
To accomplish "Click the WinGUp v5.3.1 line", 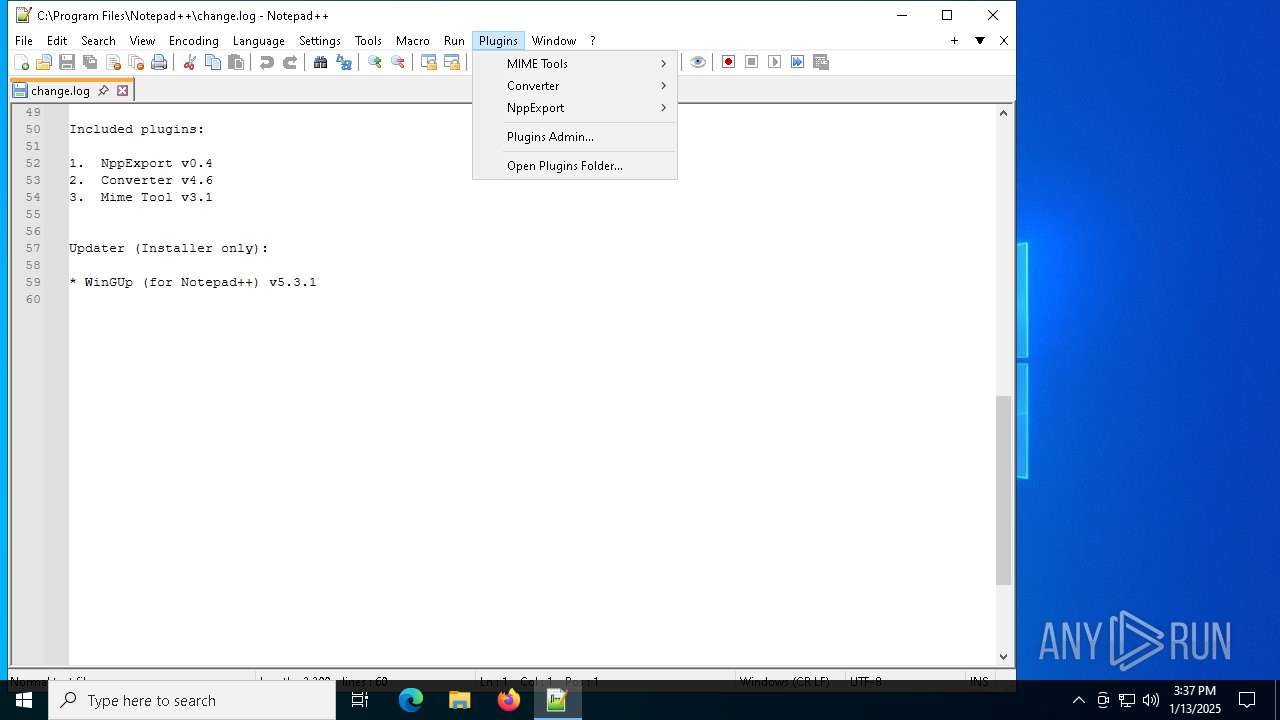I will click(x=193, y=282).
